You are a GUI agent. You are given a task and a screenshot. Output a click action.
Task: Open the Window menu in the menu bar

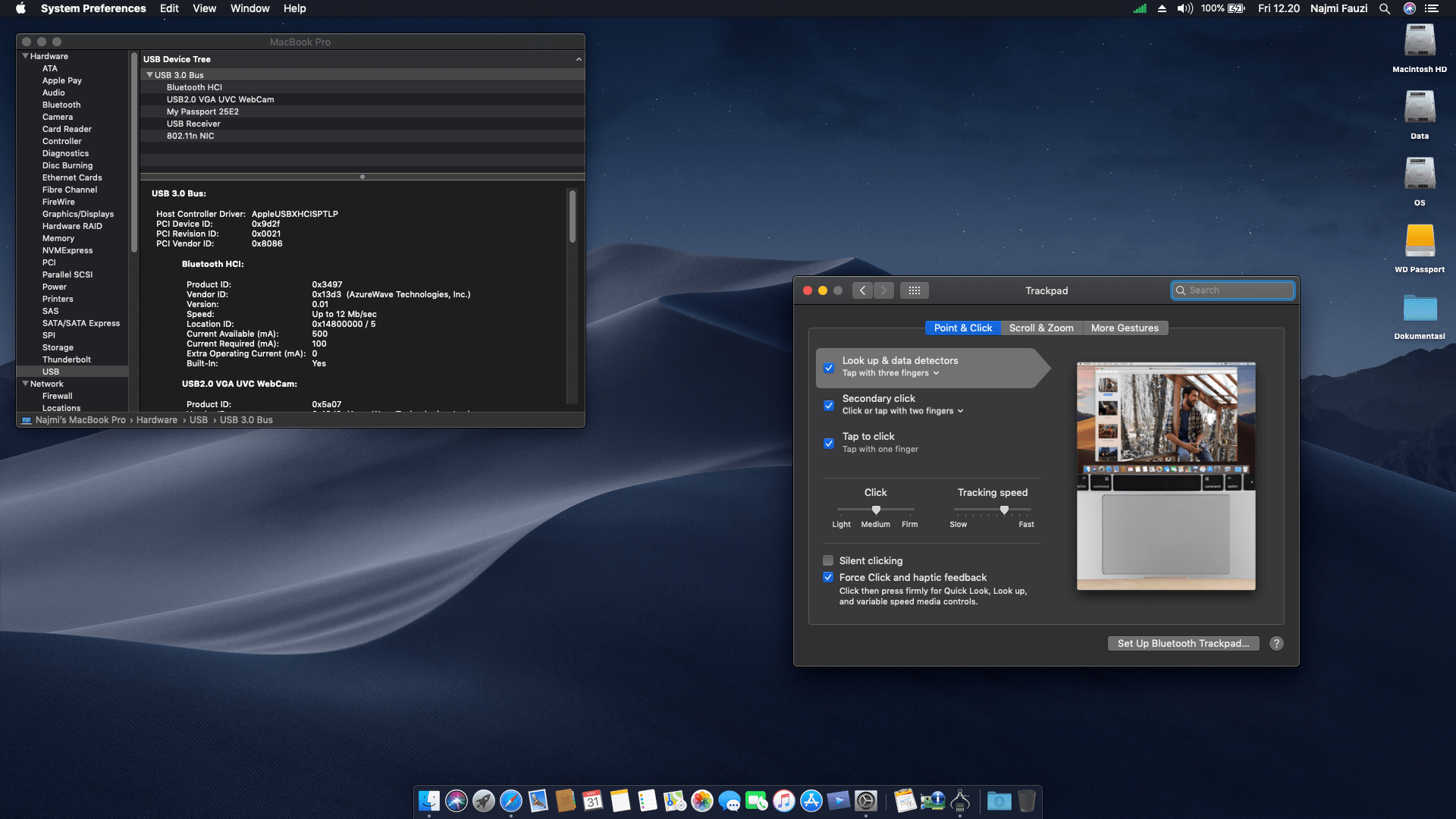pyautogui.click(x=249, y=8)
